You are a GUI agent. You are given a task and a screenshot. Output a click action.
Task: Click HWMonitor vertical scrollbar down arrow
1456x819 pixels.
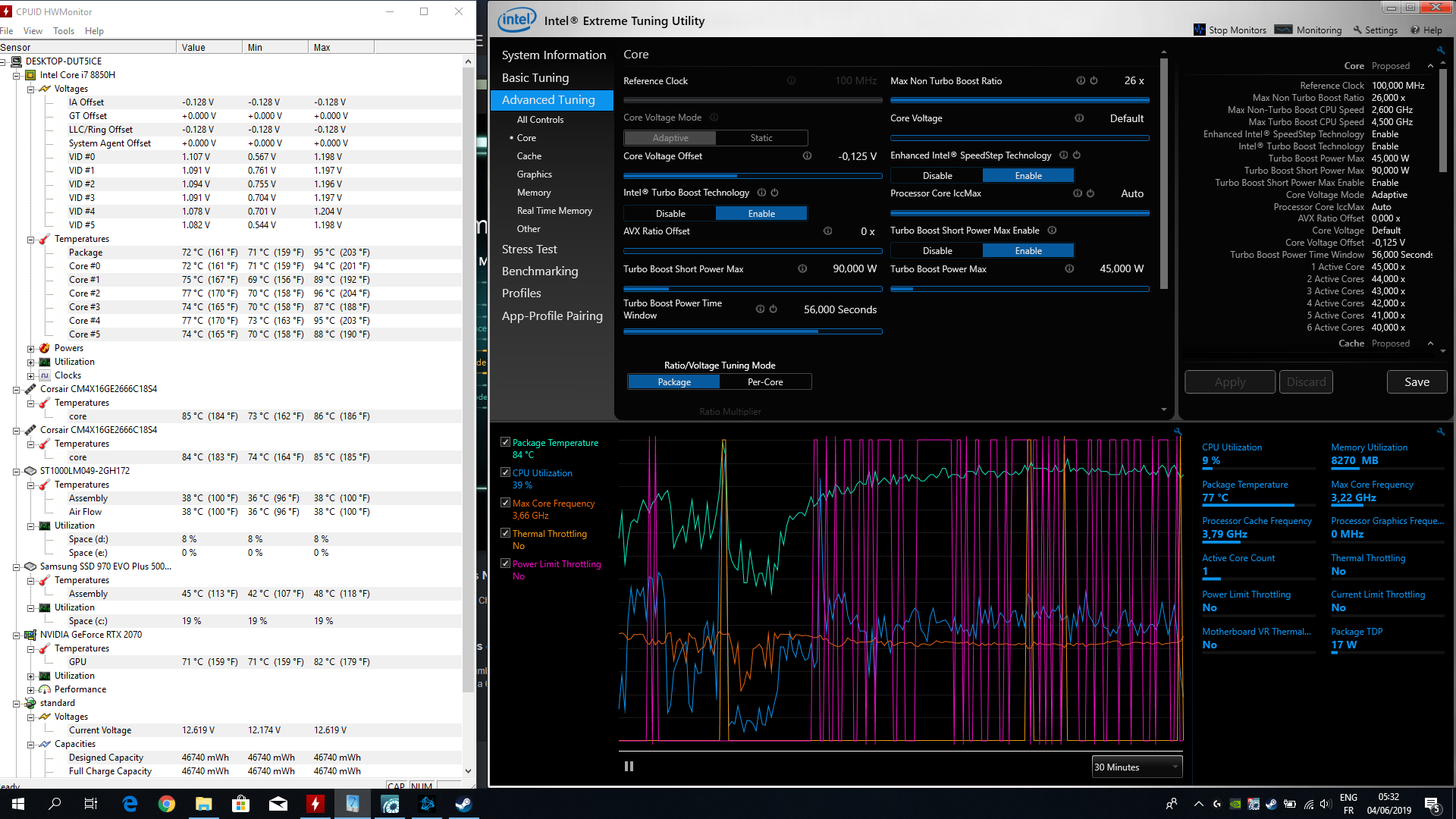click(x=468, y=770)
